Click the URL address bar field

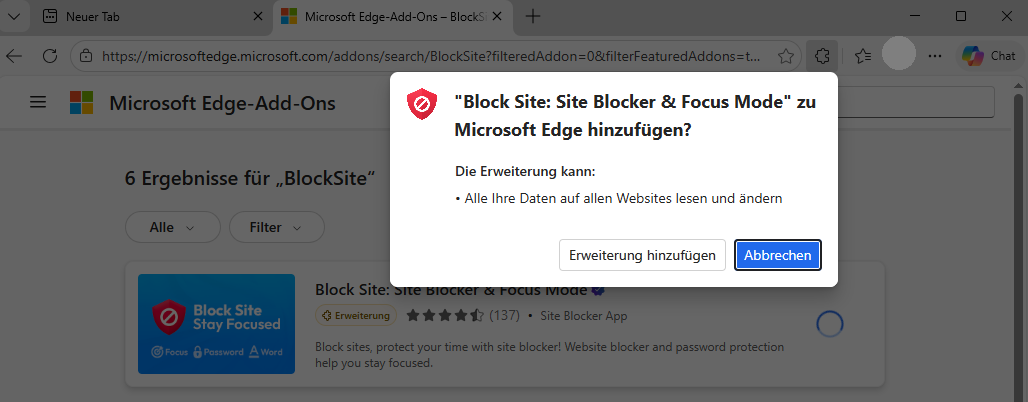click(430, 56)
